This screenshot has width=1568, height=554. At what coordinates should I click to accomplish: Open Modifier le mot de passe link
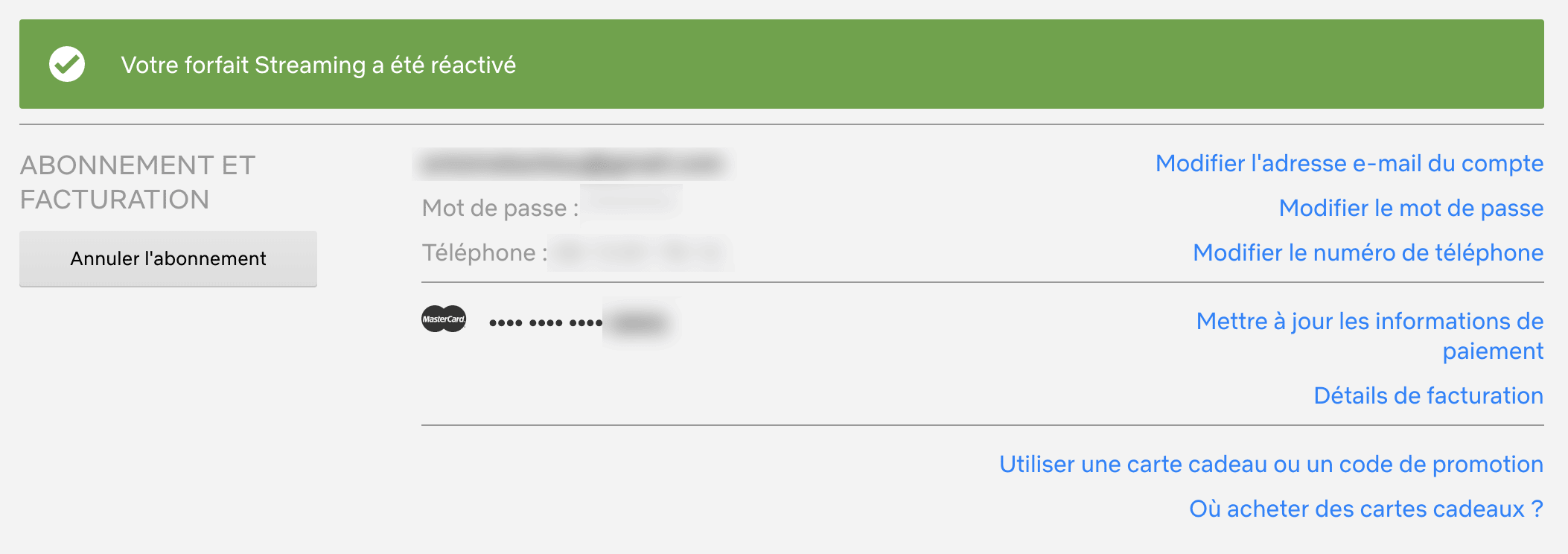click(1411, 208)
